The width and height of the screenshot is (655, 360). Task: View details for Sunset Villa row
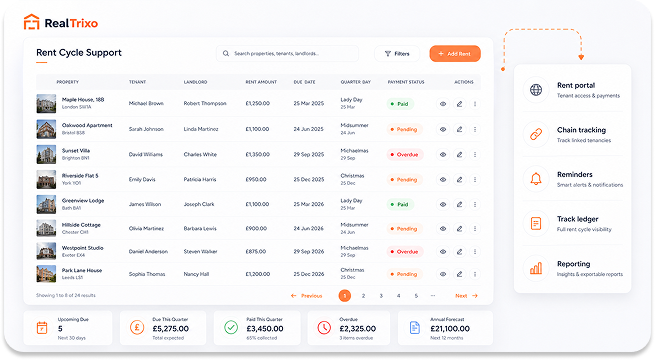tap(443, 155)
